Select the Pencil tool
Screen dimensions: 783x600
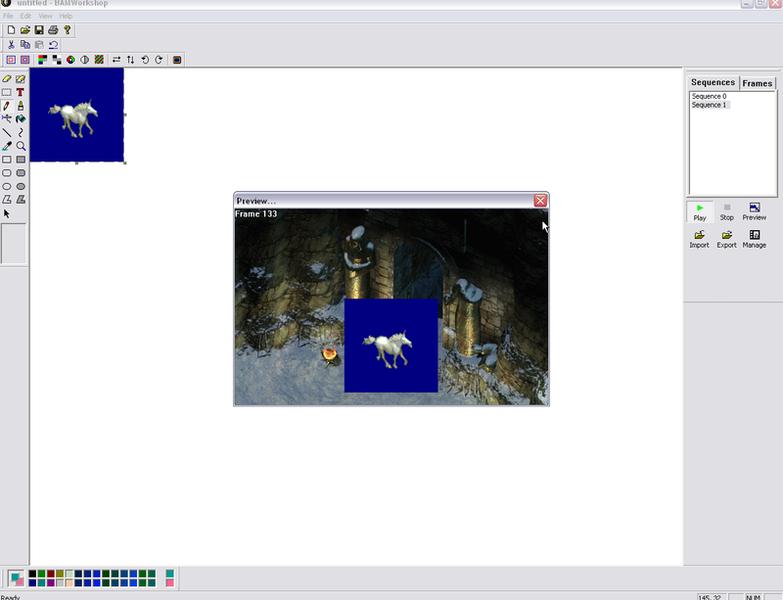tap(6, 106)
